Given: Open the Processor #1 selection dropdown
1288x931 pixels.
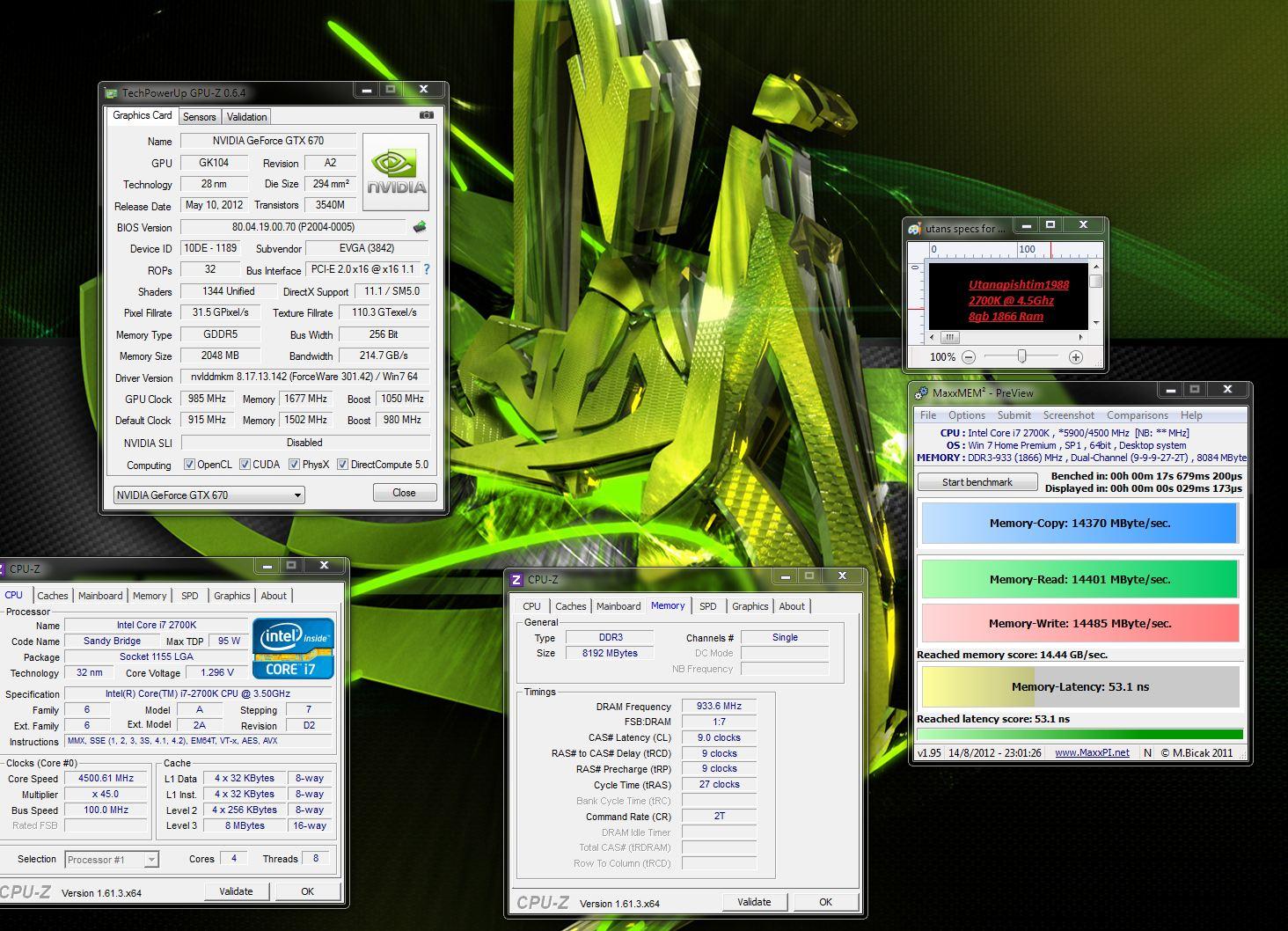Looking at the screenshot, I should click(111, 860).
